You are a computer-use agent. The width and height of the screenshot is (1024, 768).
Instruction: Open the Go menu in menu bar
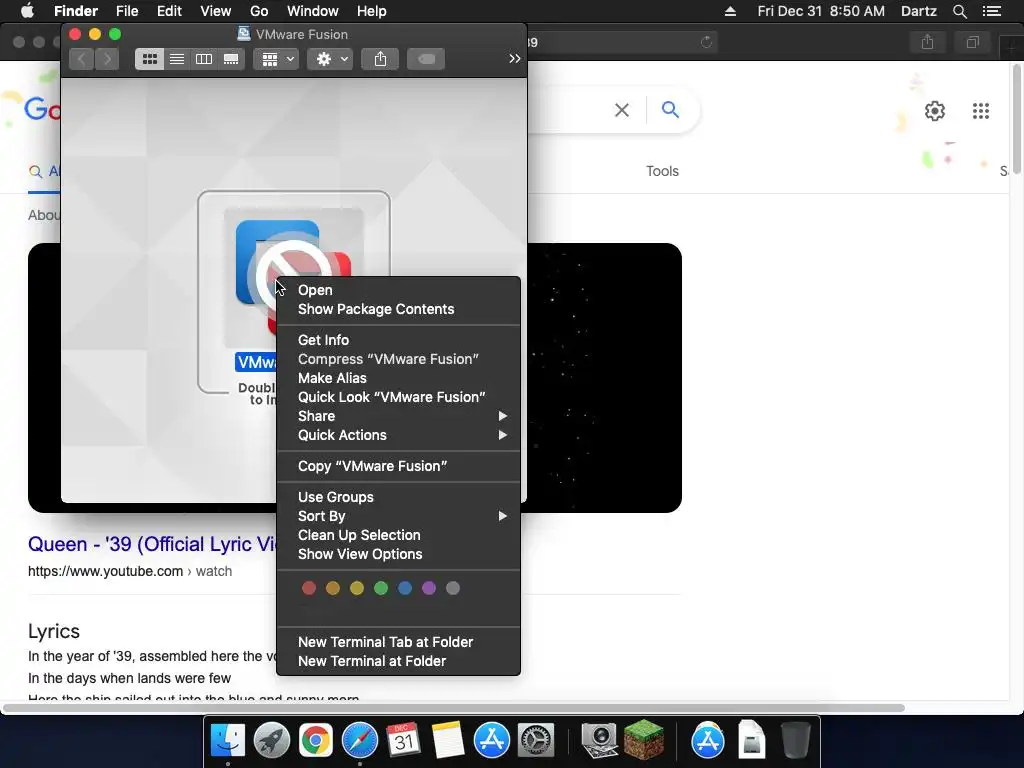pos(259,11)
